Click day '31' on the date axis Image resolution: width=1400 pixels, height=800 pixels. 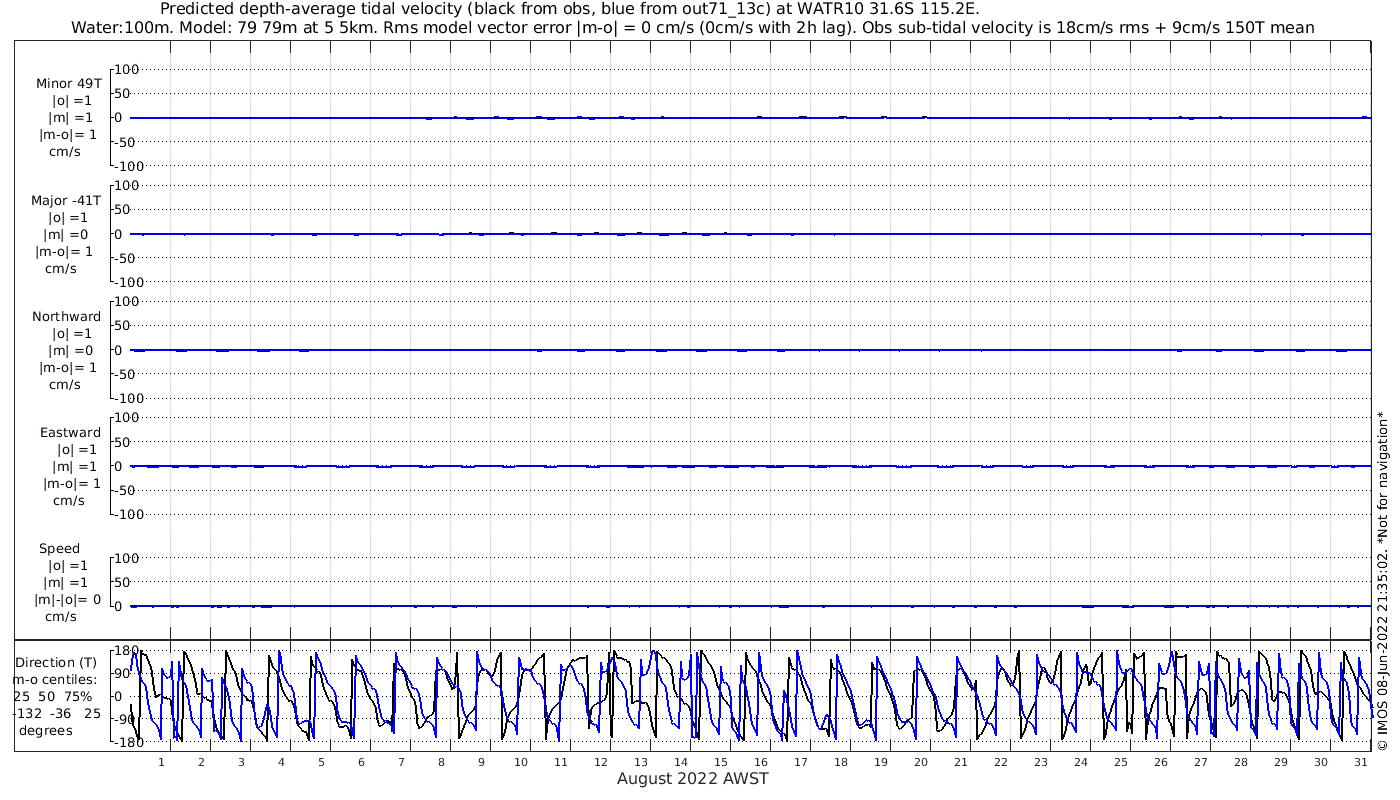1360,762
